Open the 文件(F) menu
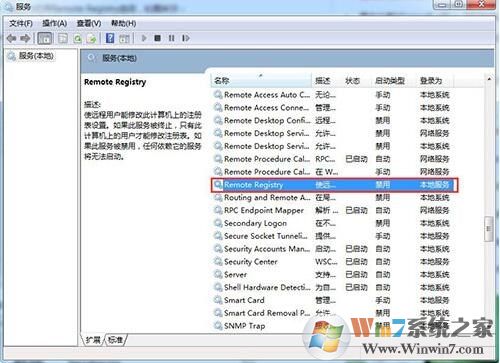This screenshot has height=363, width=500. coord(21,23)
